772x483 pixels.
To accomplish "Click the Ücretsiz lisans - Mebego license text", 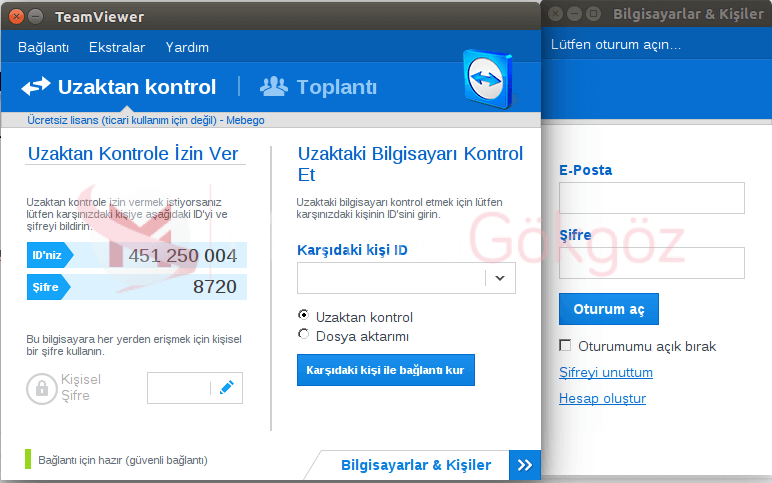I will click(x=146, y=120).
